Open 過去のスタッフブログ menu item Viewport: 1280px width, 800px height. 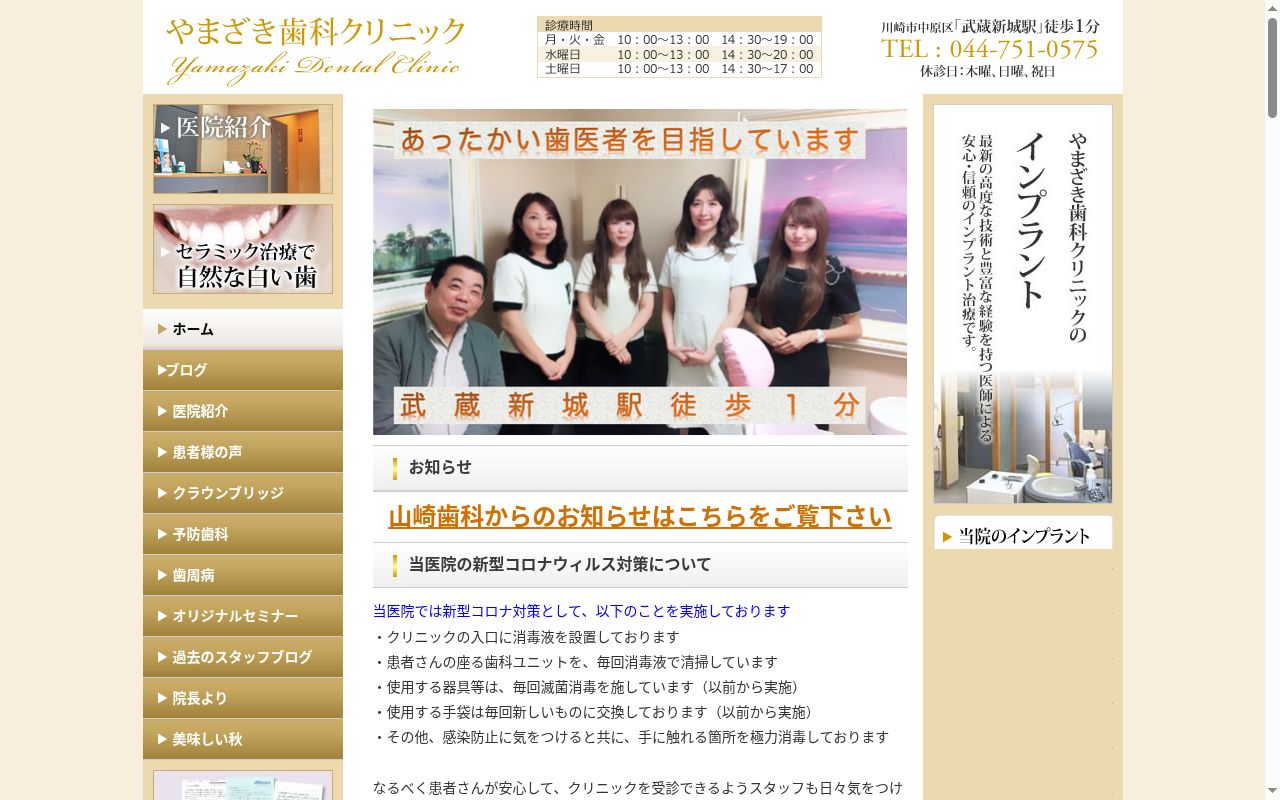(x=243, y=657)
